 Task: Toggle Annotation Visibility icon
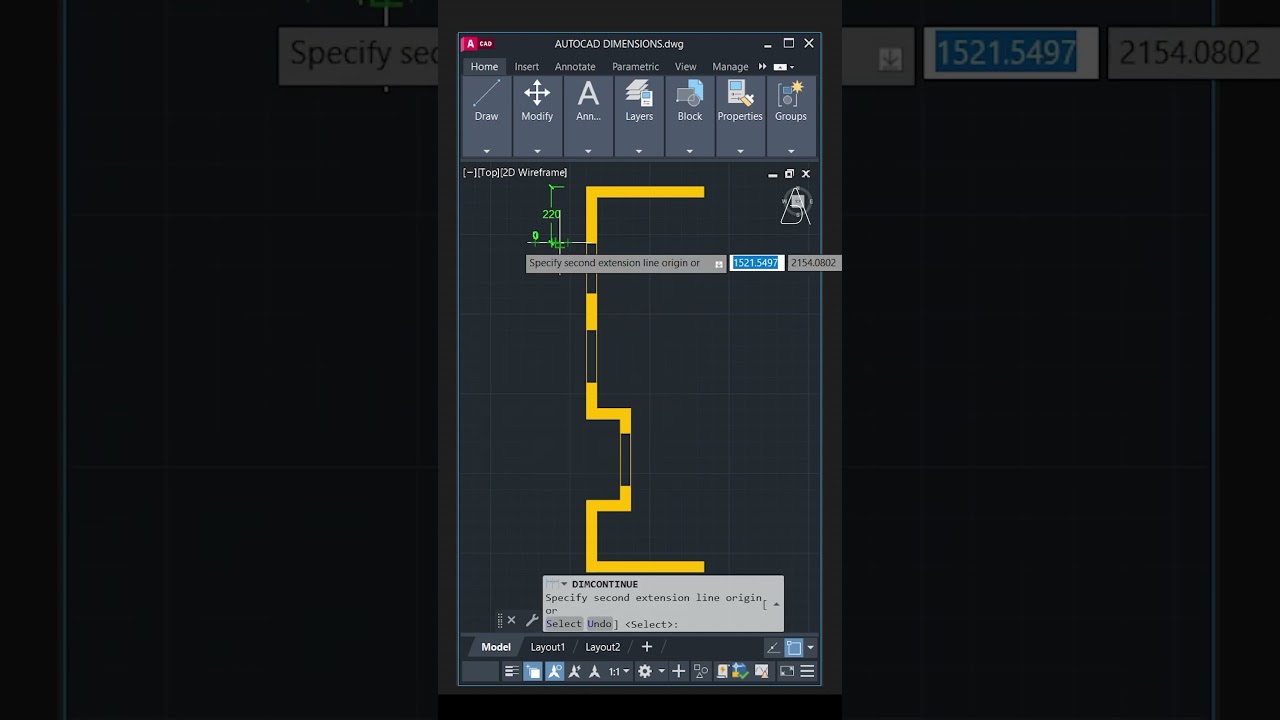(x=555, y=671)
